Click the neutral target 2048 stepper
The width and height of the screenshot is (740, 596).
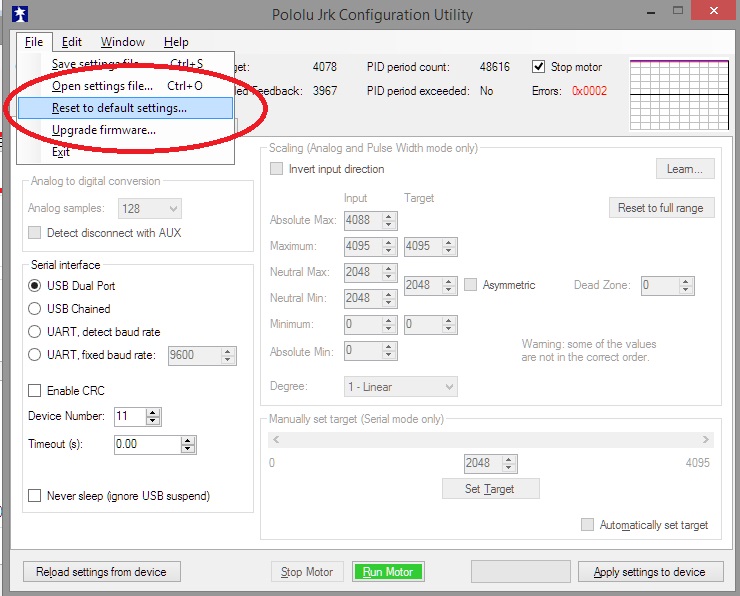point(449,285)
